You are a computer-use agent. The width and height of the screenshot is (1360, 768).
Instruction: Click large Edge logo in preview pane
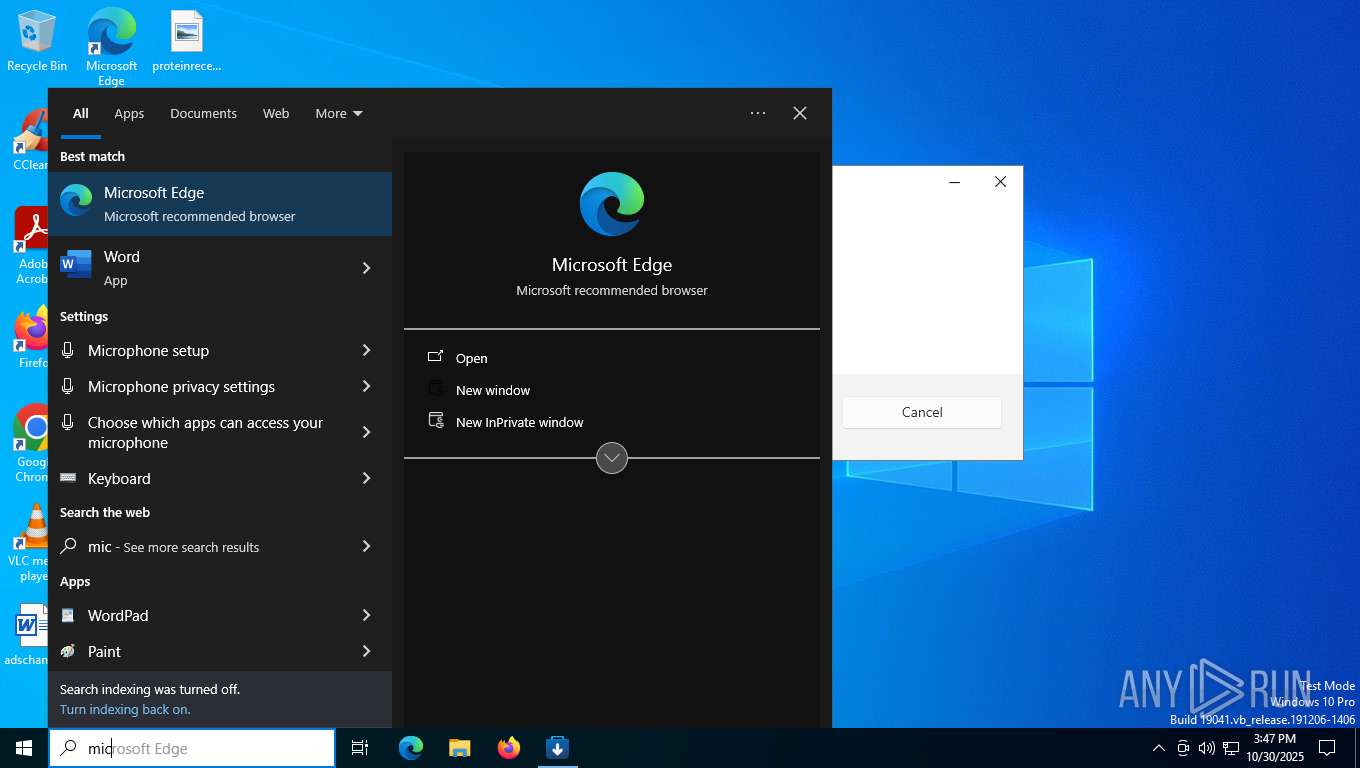(x=612, y=204)
